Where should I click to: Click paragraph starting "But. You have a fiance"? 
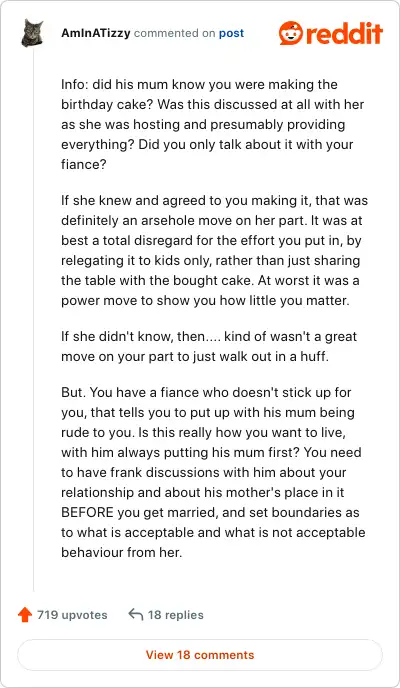[213, 472]
